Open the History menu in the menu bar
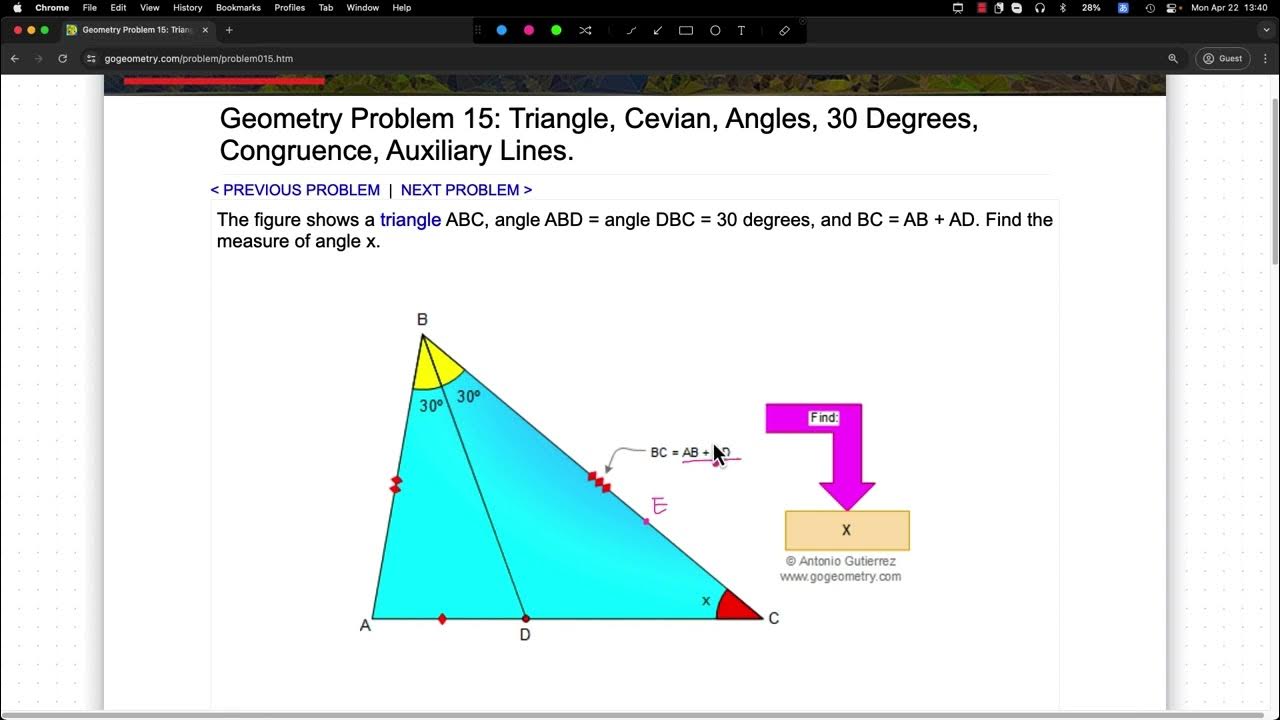This screenshot has width=1280, height=720. [x=187, y=7]
